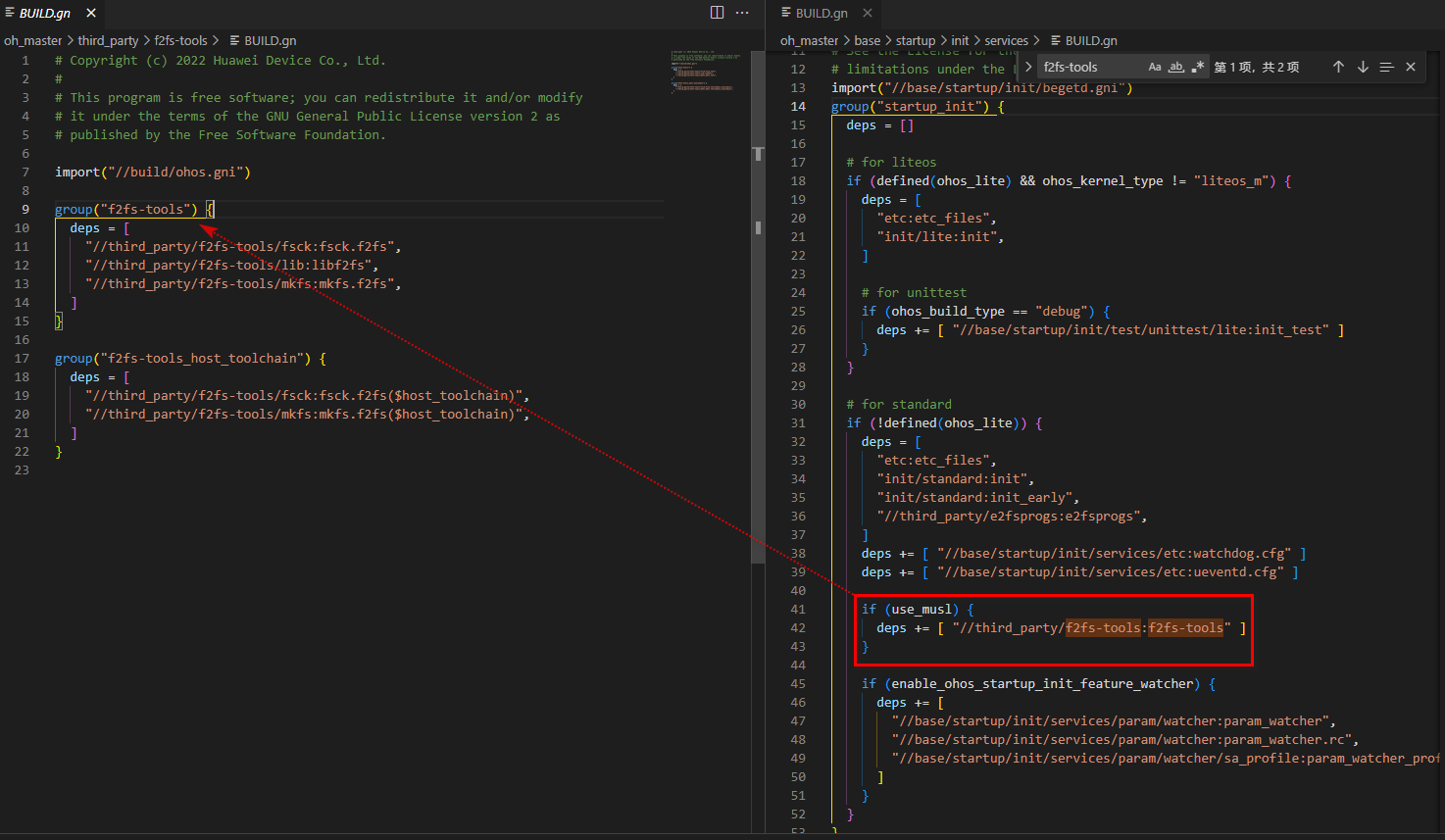The height and width of the screenshot is (840, 1445).
Task: Expand the replace field in the find widget
Action: coord(1028,67)
